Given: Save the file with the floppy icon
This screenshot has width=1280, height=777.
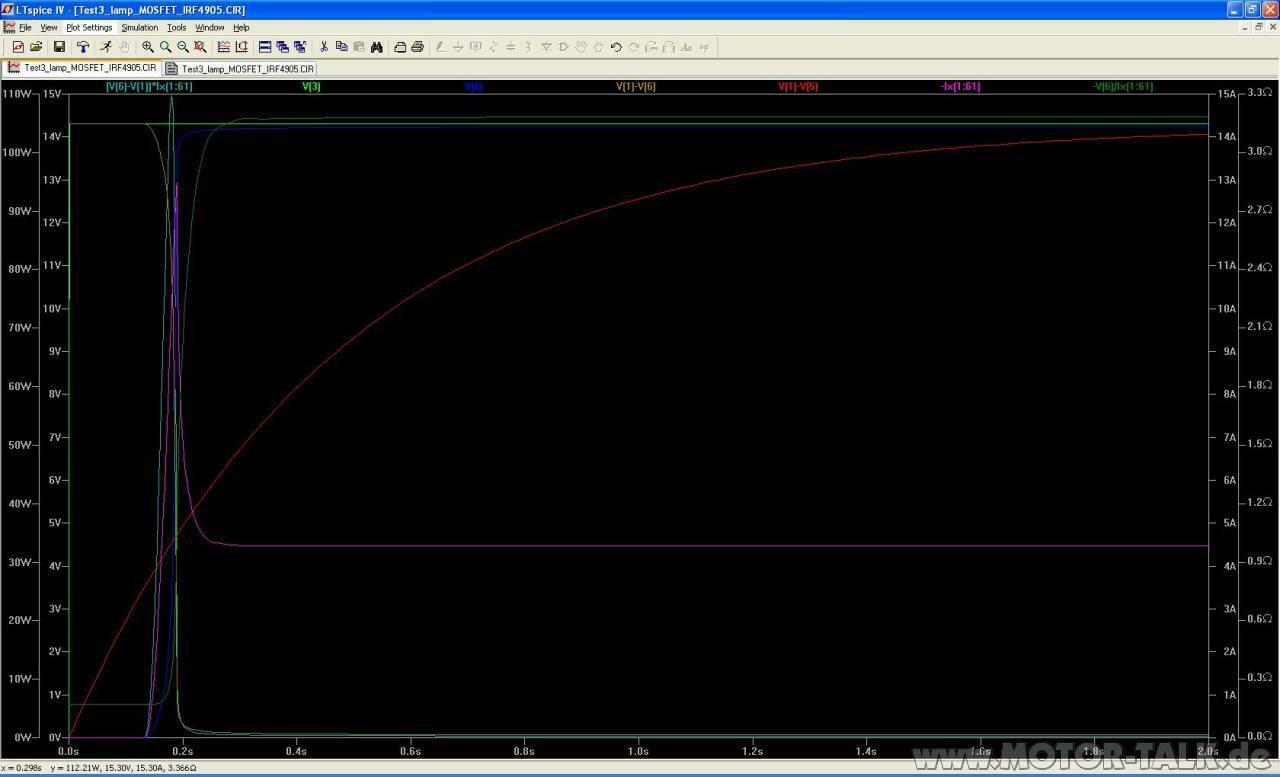Looking at the screenshot, I should click(x=58, y=47).
